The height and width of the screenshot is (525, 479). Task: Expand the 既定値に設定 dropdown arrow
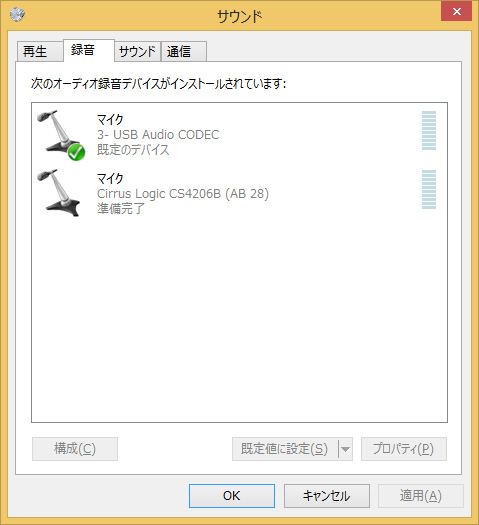(345, 449)
